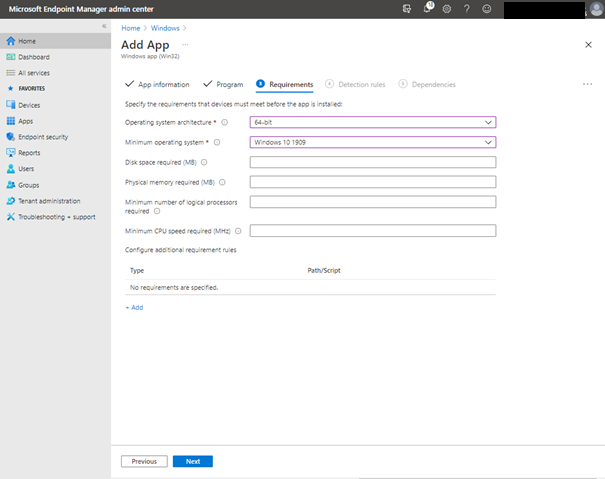Image resolution: width=605 pixels, height=479 pixels.
Task: Focus the Disk space required field
Action: pos(373,162)
